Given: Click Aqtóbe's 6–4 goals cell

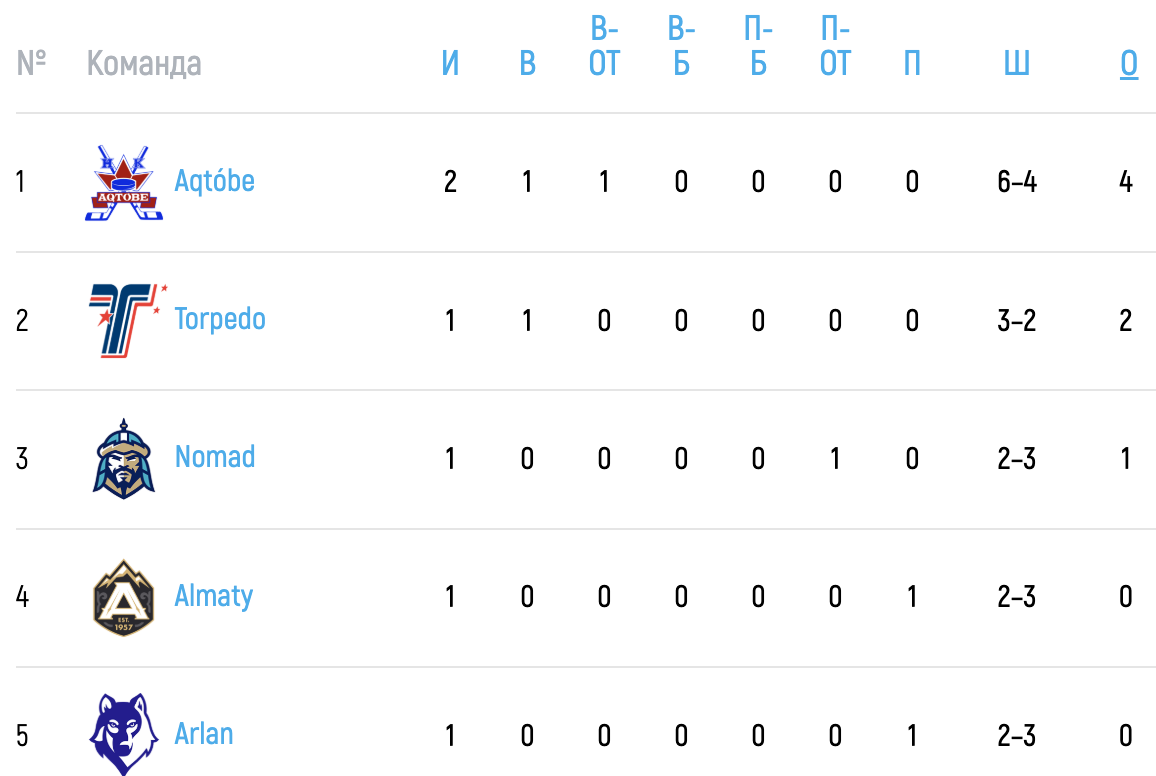Looking at the screenshot, I should click(1017, 182).
